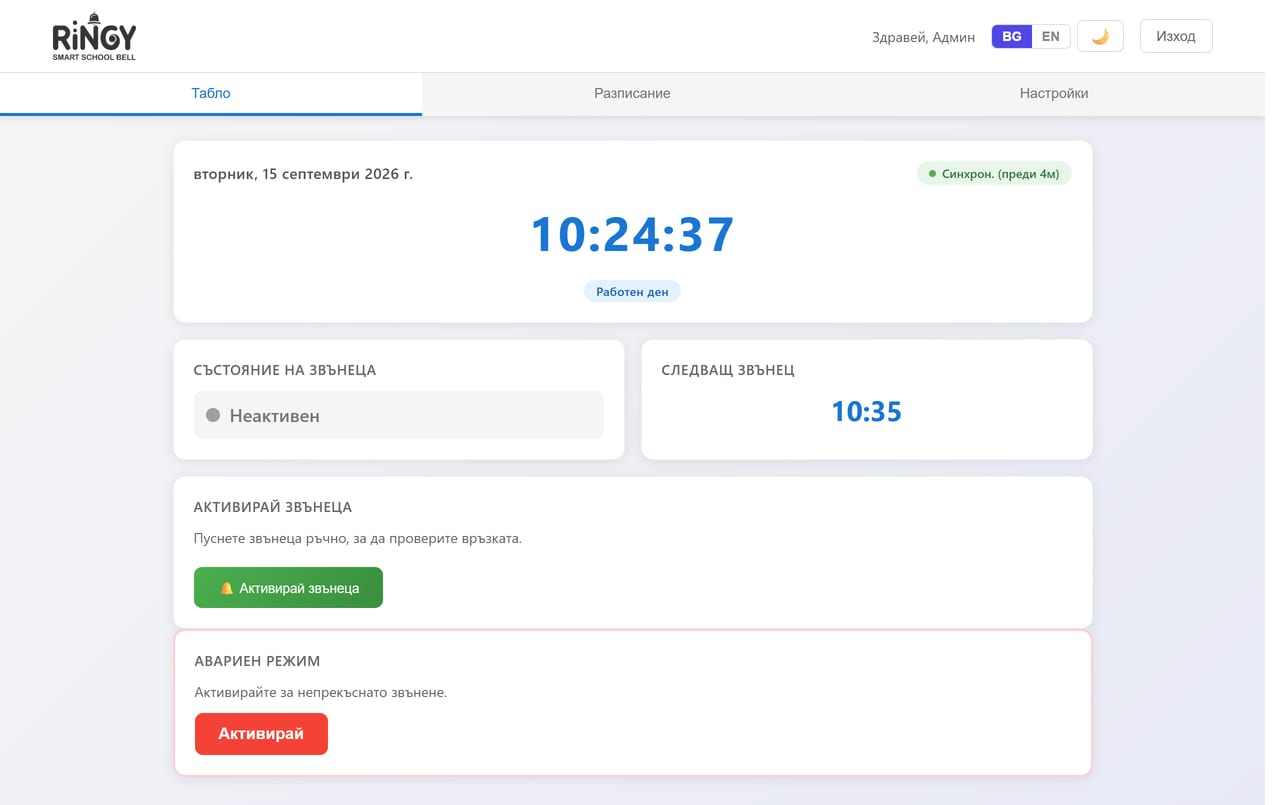Switch language to BG
The height and width of the screenshot is (805, 1280).
[1012, 36]
